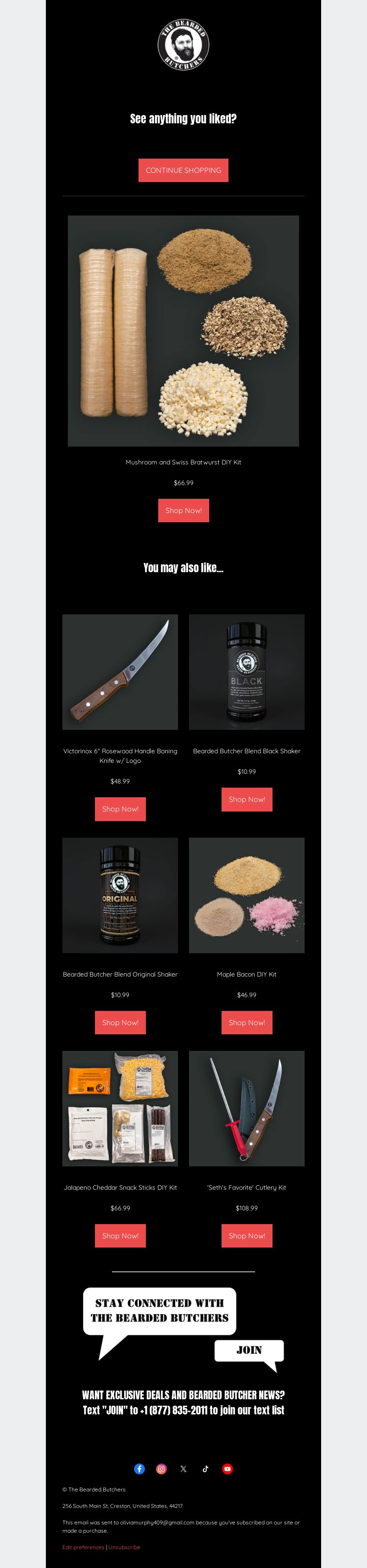Open the X (Twitter) icon

click(183, 1469)
